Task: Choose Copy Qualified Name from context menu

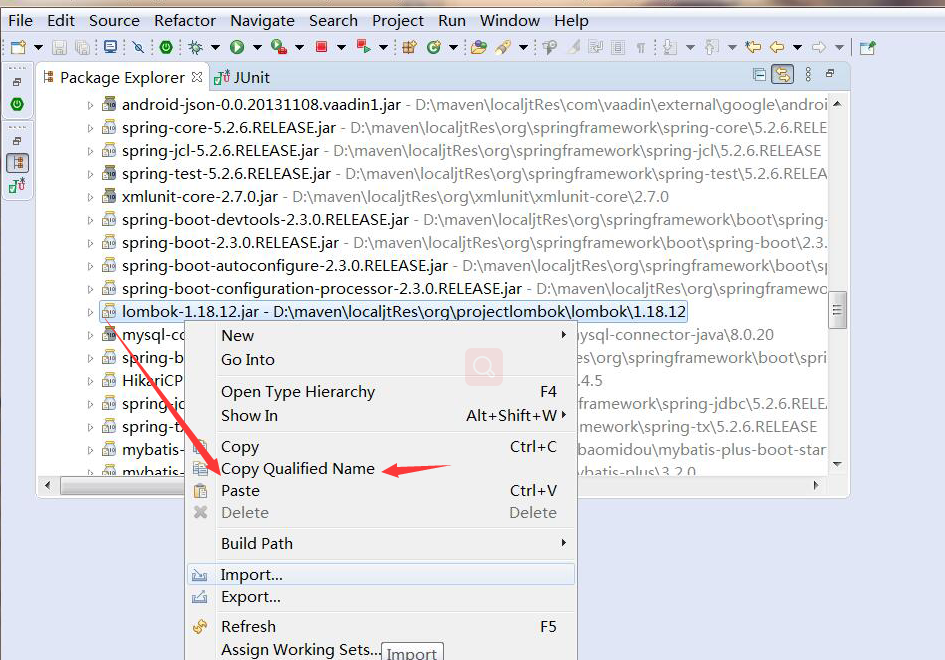Action: click(298, 468)
